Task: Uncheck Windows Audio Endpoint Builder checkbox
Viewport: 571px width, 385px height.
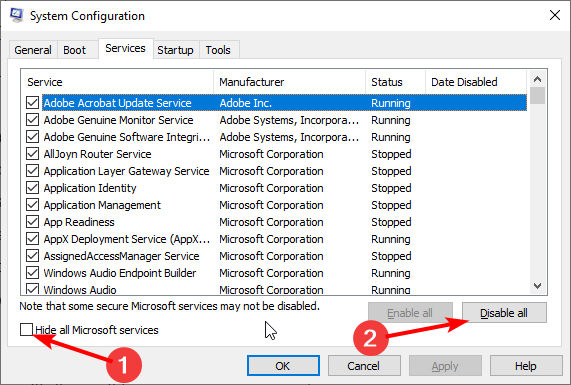Action: 32,273
